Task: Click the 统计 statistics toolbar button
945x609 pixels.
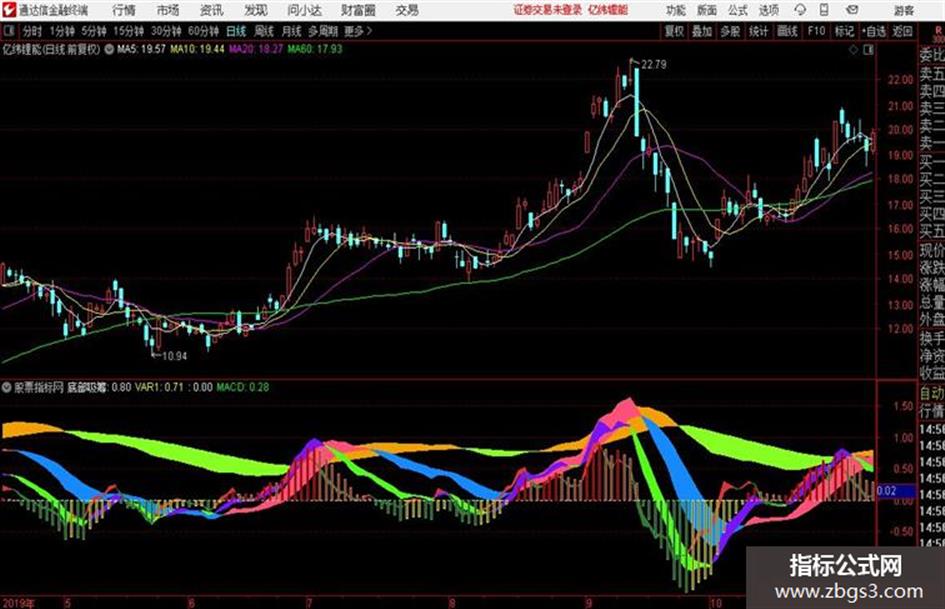Action: coord(759,31)
